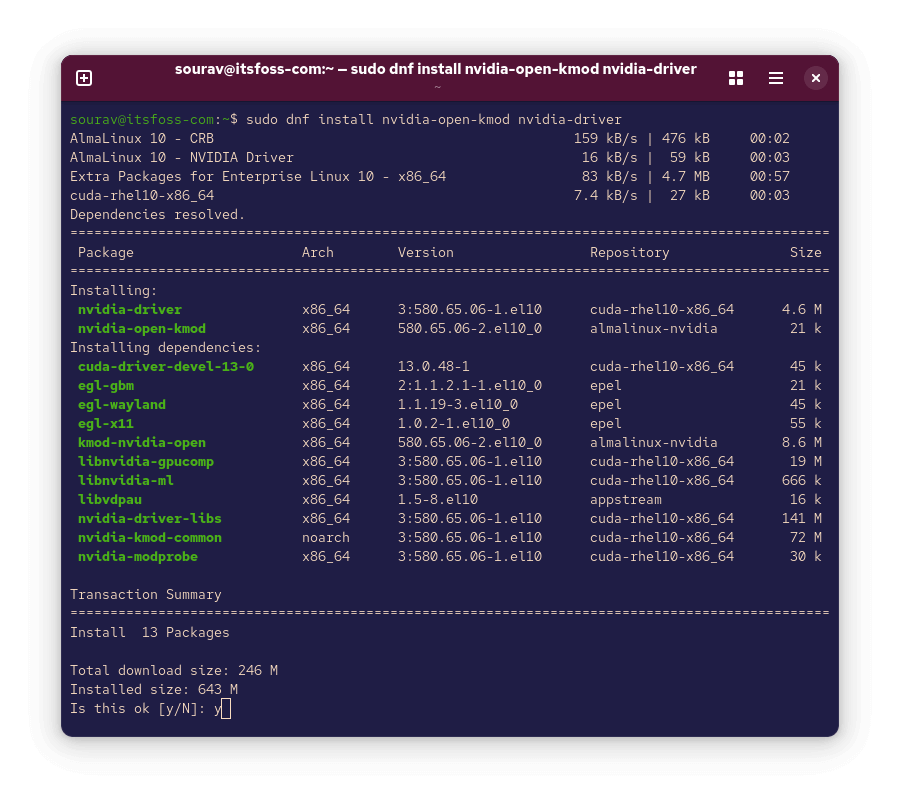Show the tab overview grid
Image resolution: width=900 pixels, height=804 pixels.
[736, 78]
